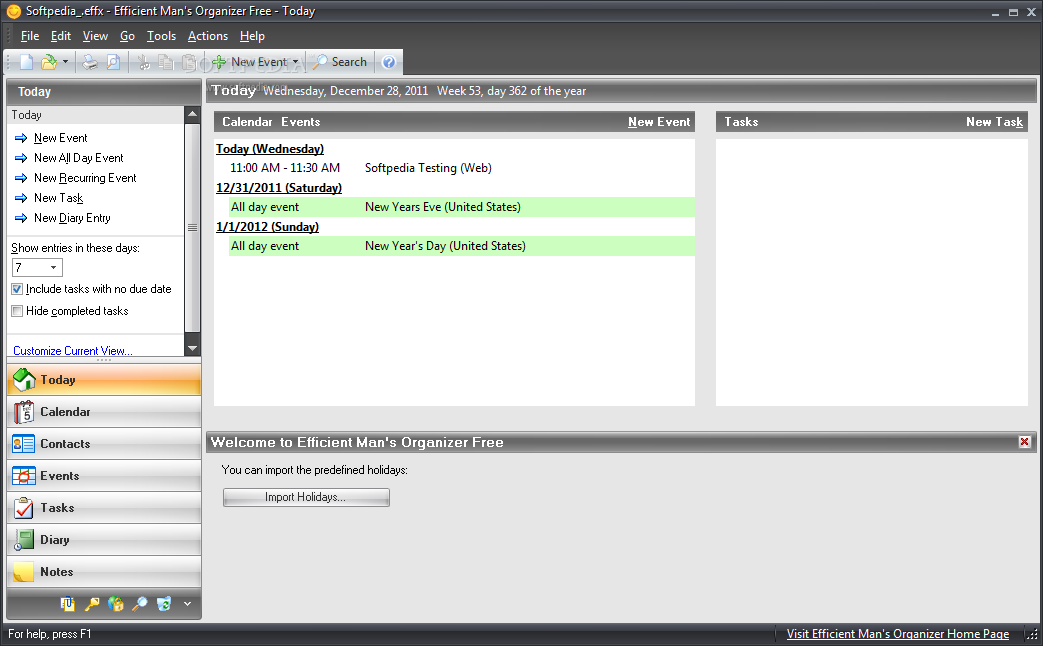1043x646 pixels.
Task: Click New Recurring Event in side panel
Action: click(85, 178)
